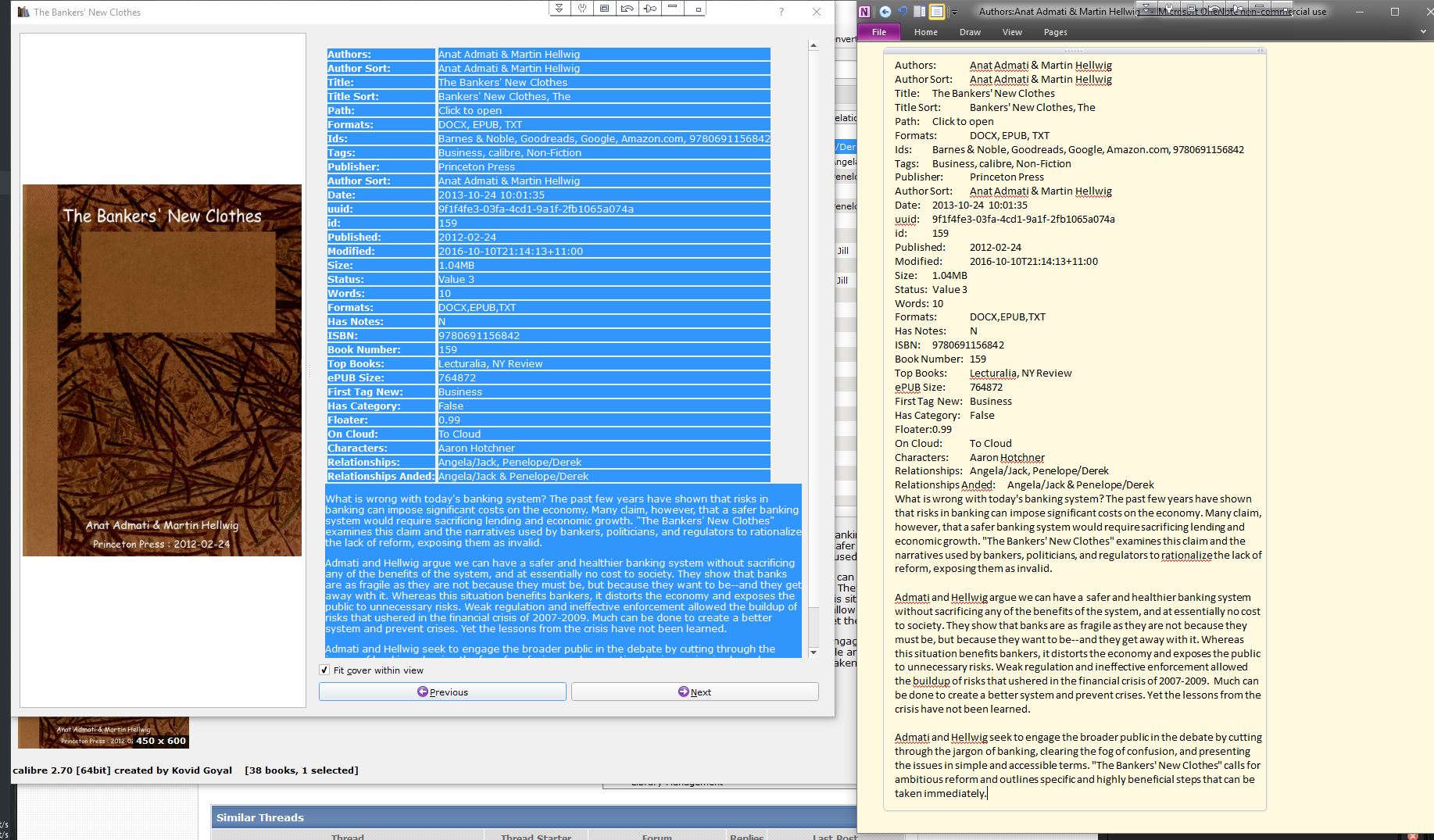1434x840 pixels.
Task: Click the 'Click to open' path link
Action: point(470,110)
